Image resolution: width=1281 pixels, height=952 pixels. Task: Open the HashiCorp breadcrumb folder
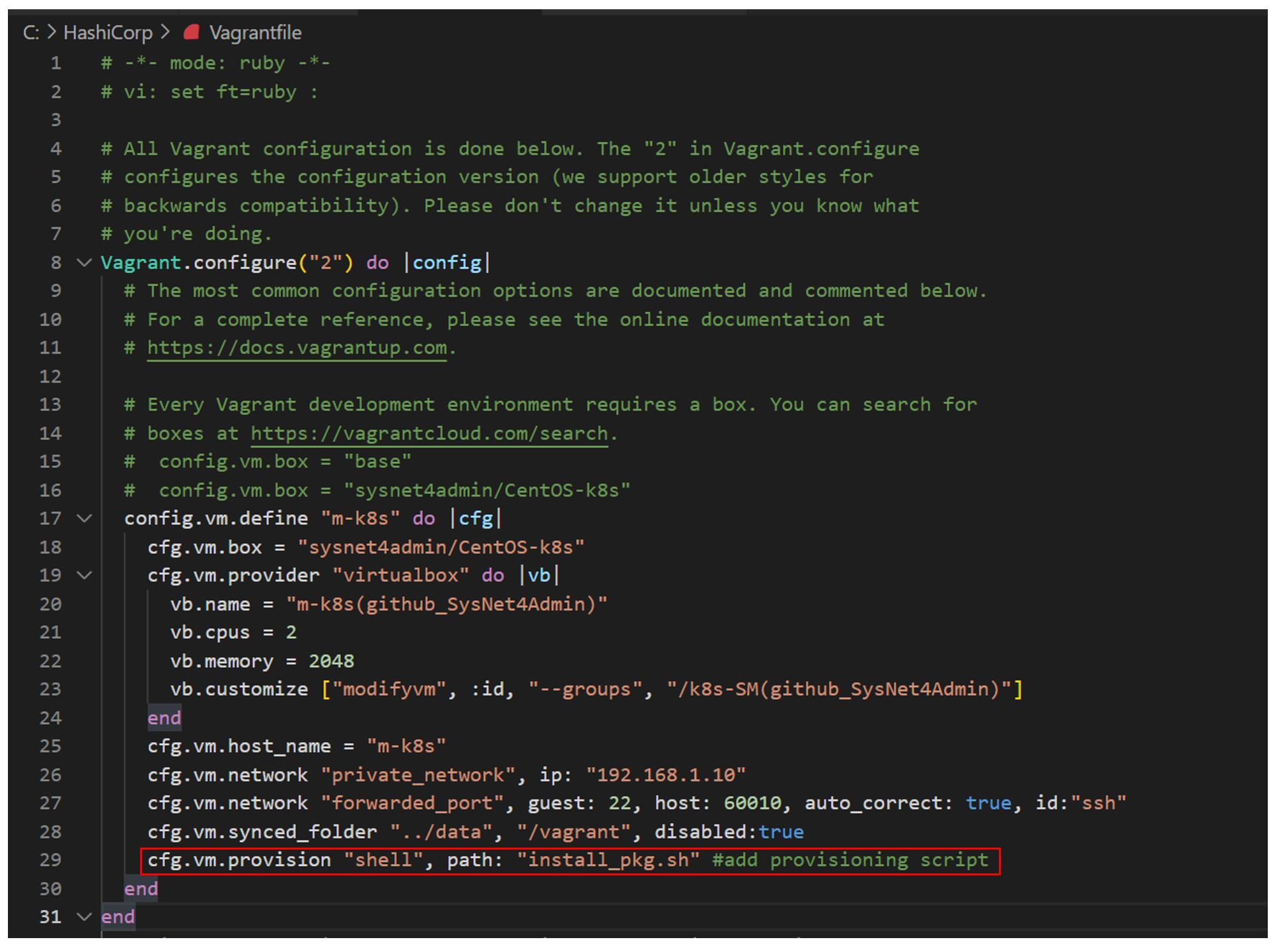tap(108, 32)
